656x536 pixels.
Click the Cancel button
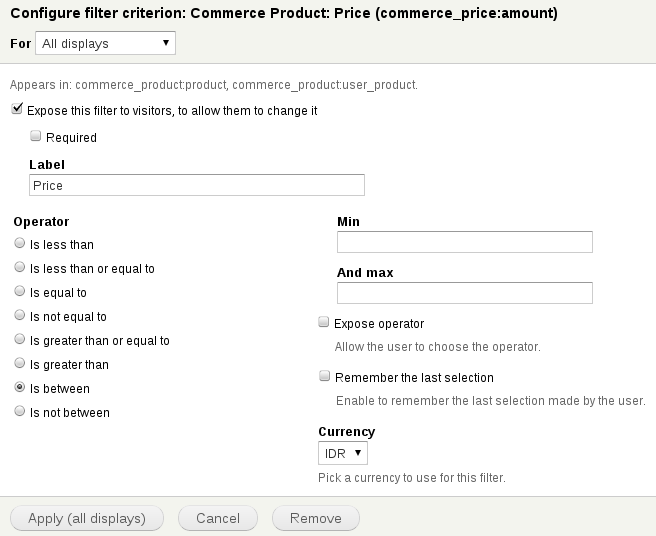pyautogui.click(x=218, y=518)
